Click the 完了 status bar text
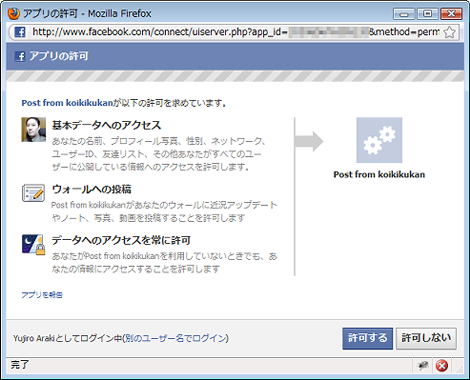The height and width of the screenshot is (380, 470). [20, 365]
